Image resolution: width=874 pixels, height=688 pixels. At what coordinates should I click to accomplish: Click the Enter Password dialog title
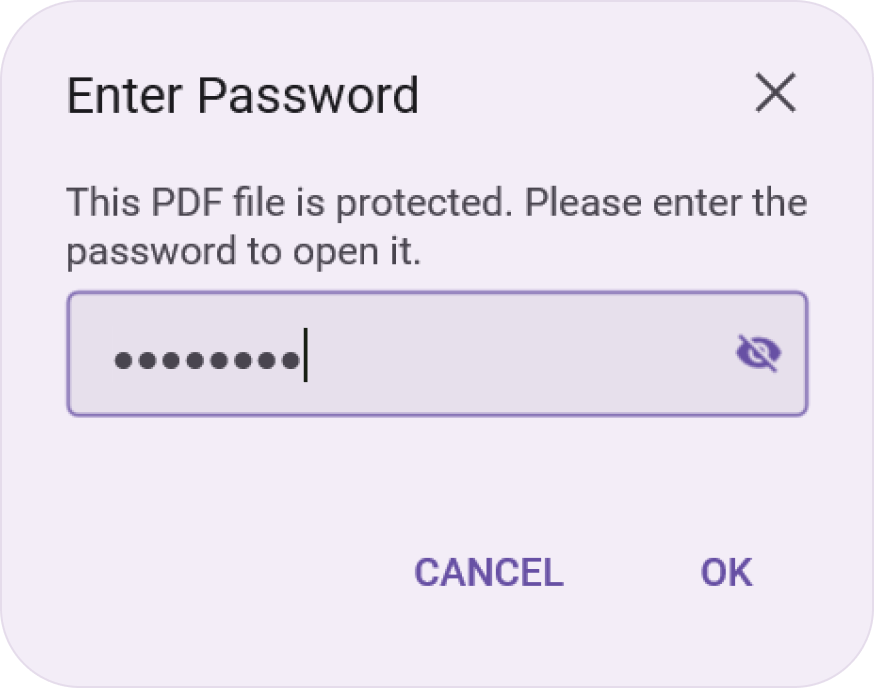[x=242, y=94]
